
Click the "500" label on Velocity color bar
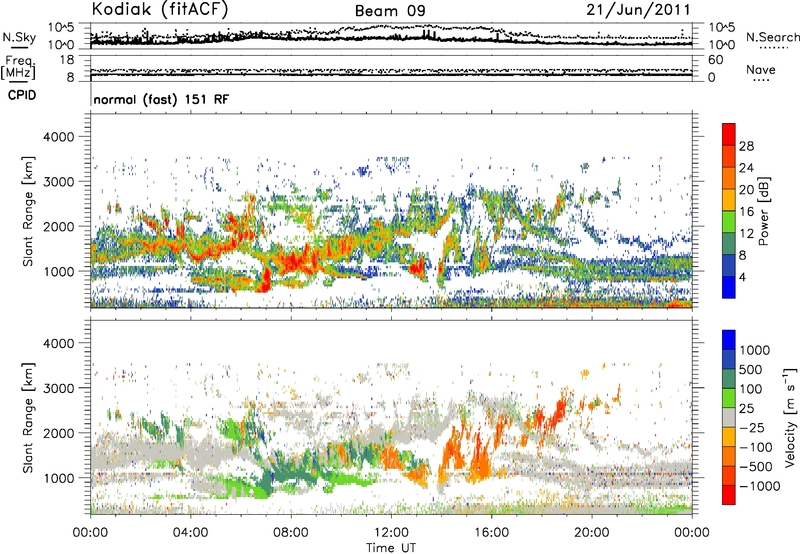[x=753, y=370]
